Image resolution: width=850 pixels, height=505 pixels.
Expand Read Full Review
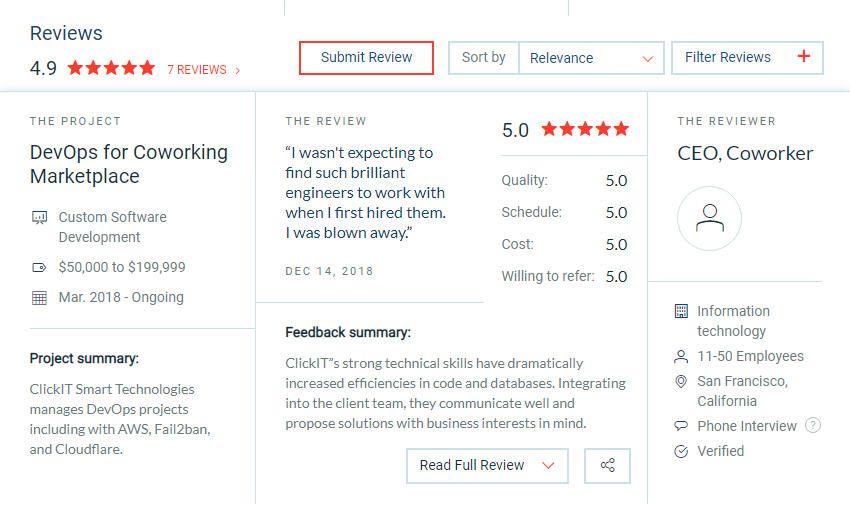[x=487, y=465]
